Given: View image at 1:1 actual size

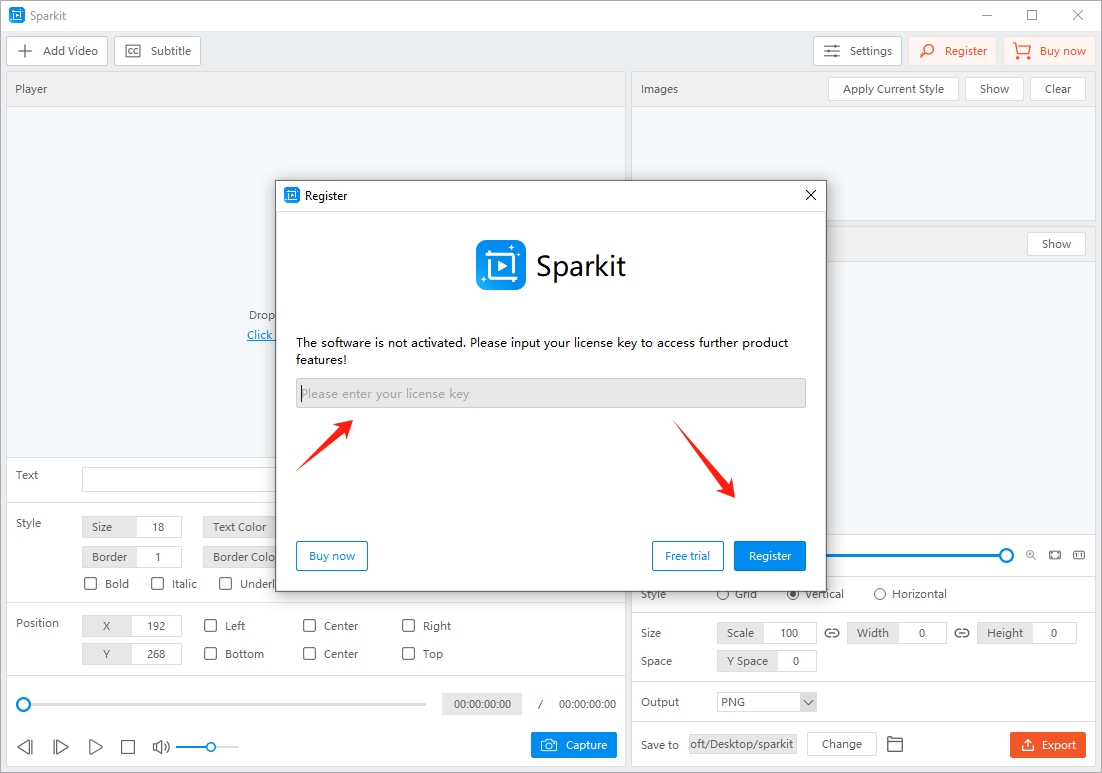Looking at the screenshot, I should [1079, 555].
